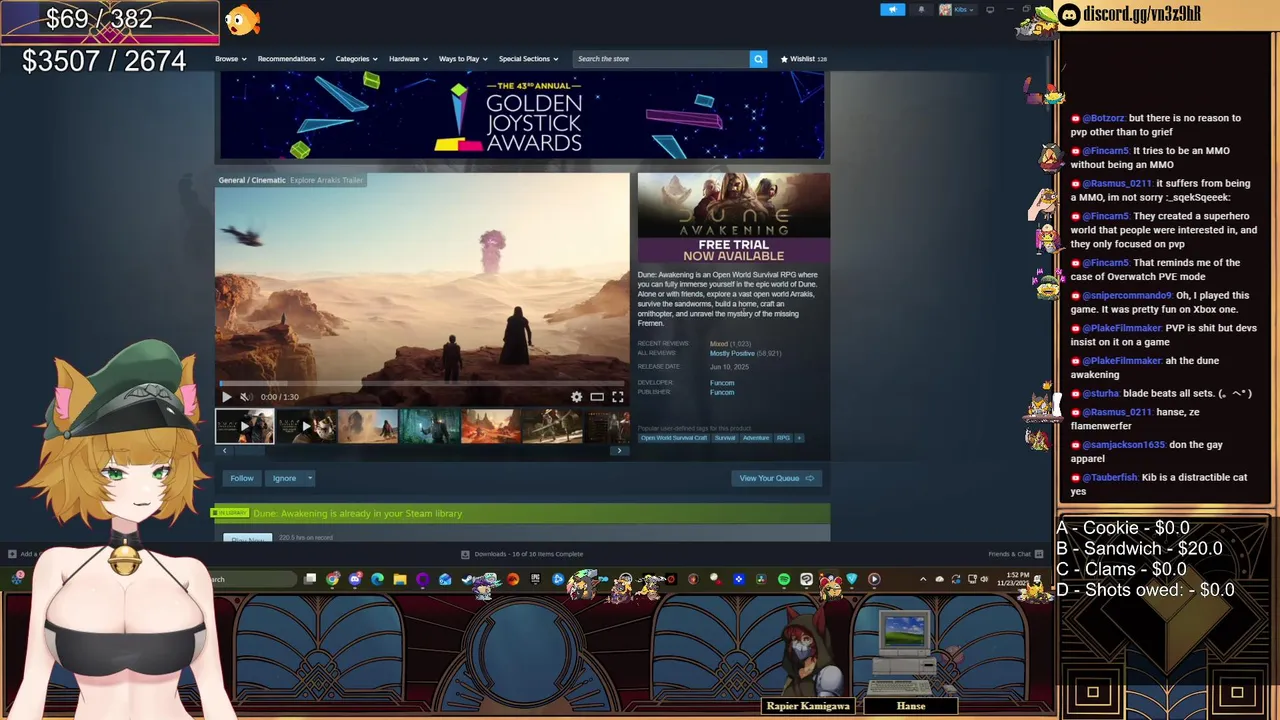
Task: Open the Funcom developer link
Action: click(722, 383)
